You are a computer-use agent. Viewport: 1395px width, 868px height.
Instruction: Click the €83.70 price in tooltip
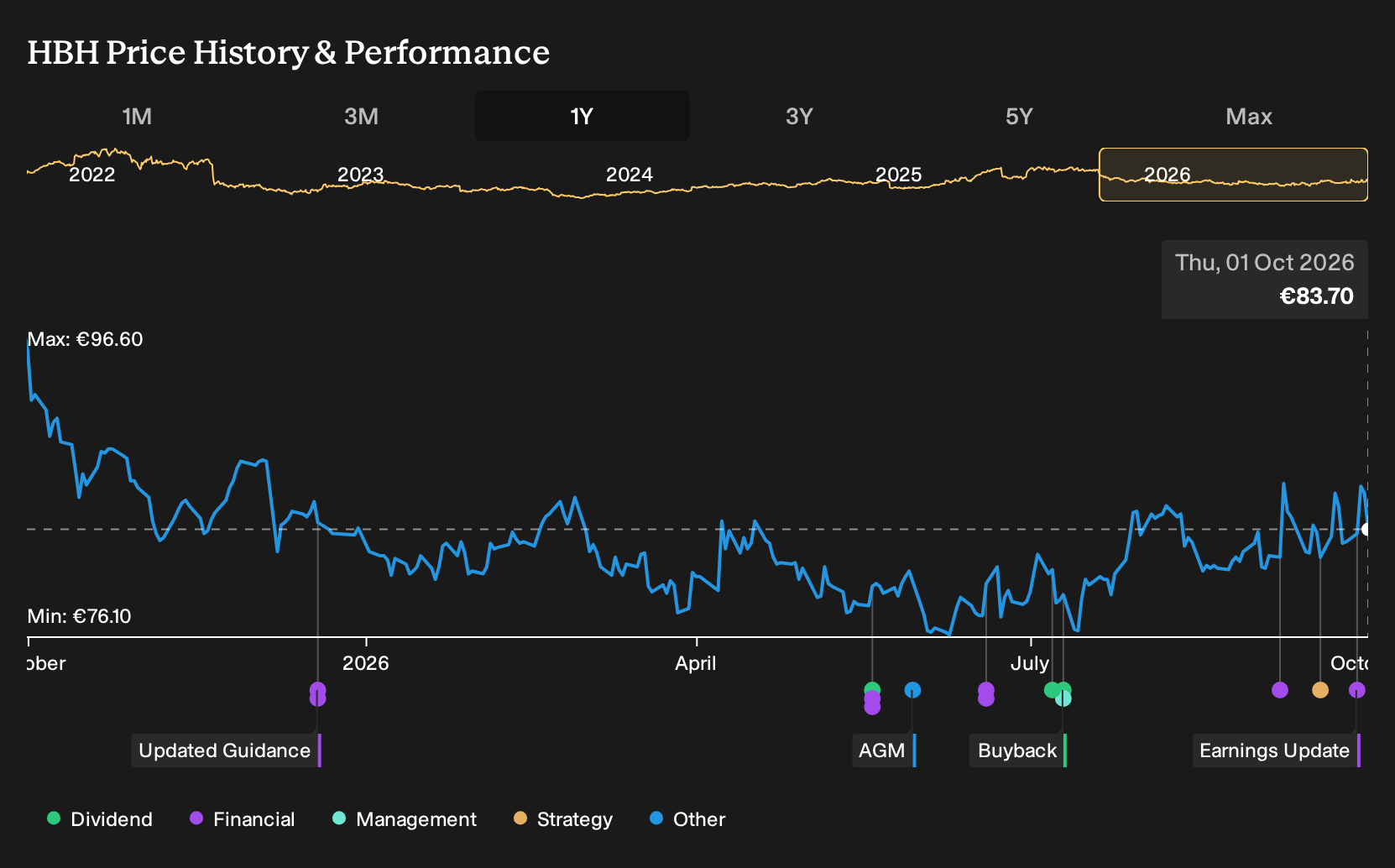pyautogui.click(x=1316, y=296)
